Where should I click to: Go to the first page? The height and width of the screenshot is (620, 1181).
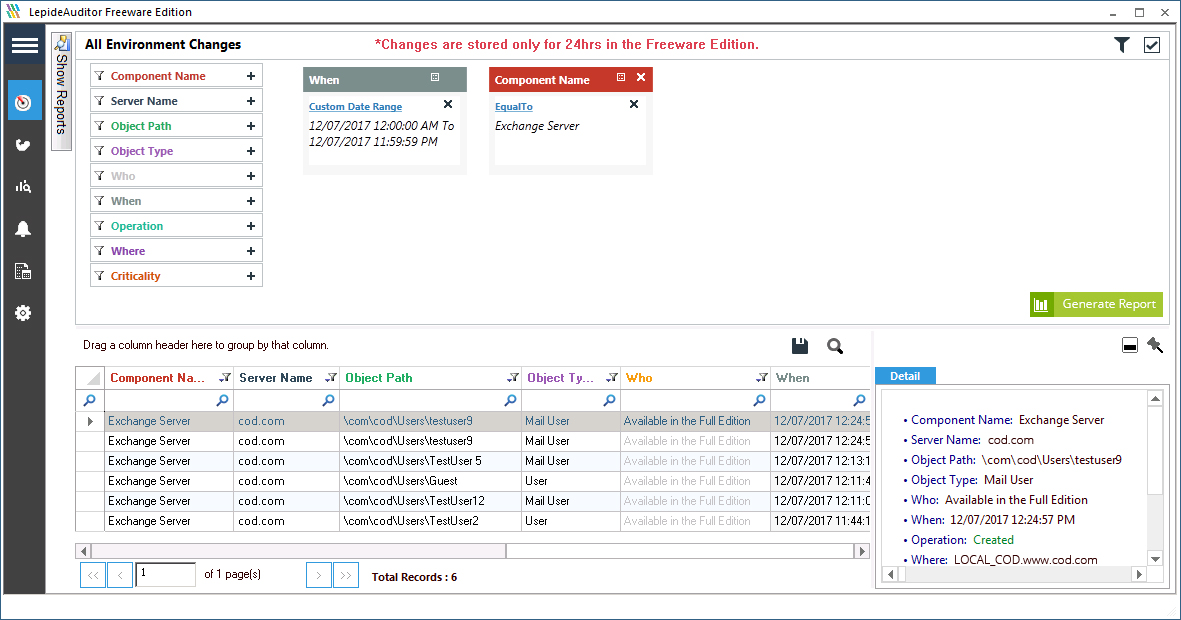93,575
